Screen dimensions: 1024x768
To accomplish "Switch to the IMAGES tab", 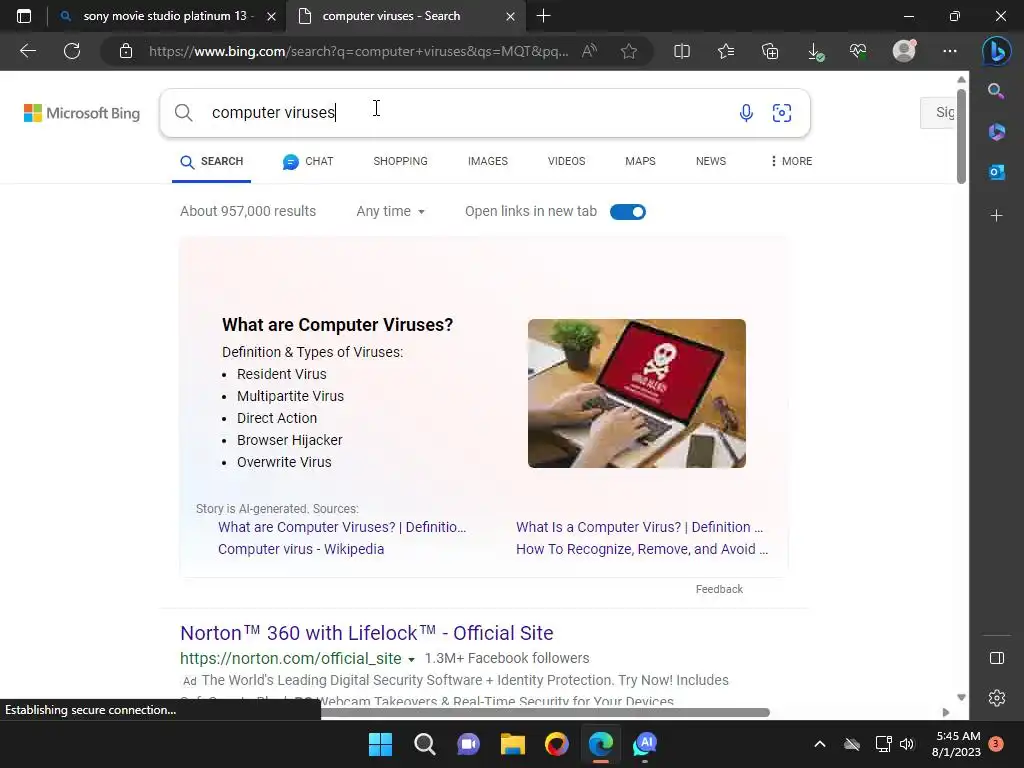I will (x=488, y=161).
